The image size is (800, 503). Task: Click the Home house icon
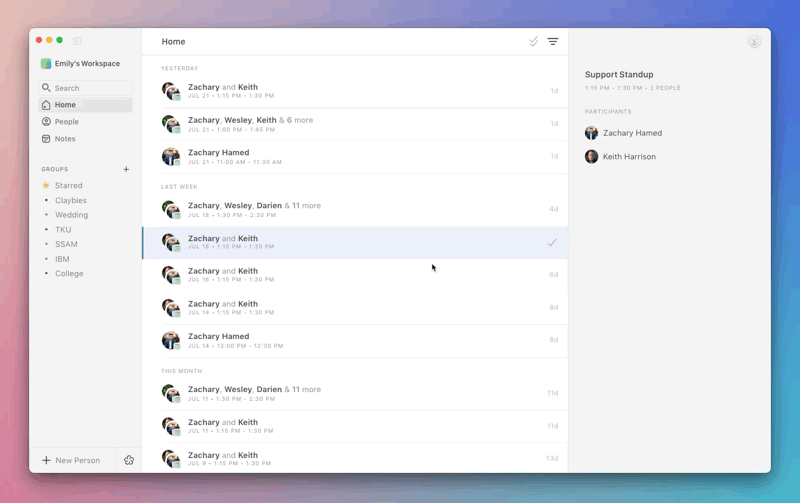click(46, 105)
